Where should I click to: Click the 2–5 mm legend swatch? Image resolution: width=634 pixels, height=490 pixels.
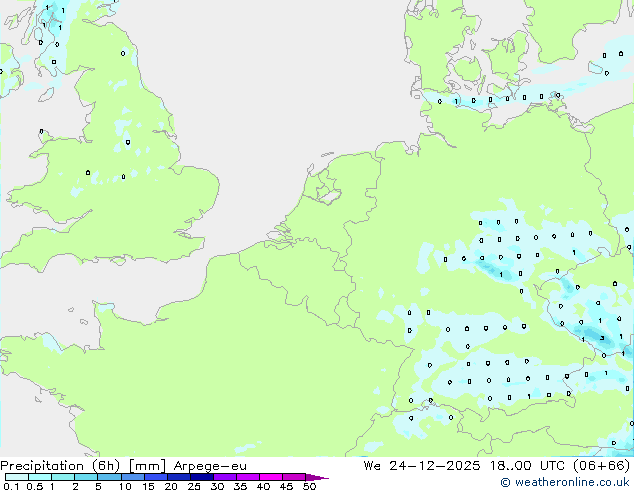tap(86, 477)
